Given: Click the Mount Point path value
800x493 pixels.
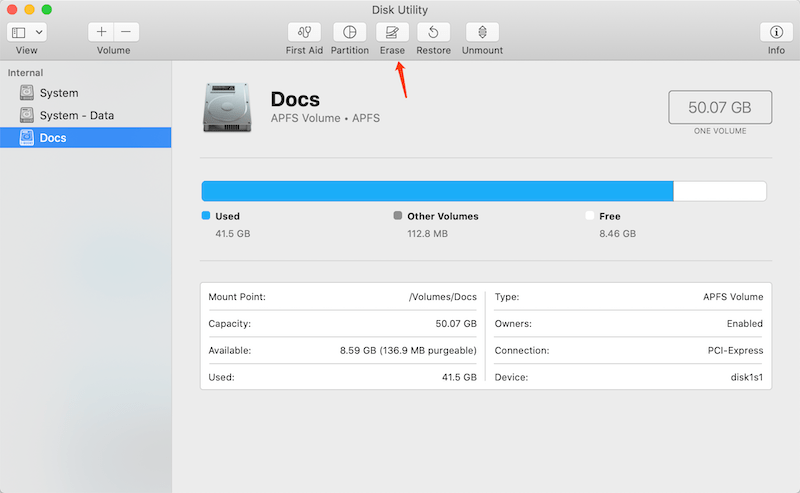Looking at the screenshot, I should click(443, 297).
